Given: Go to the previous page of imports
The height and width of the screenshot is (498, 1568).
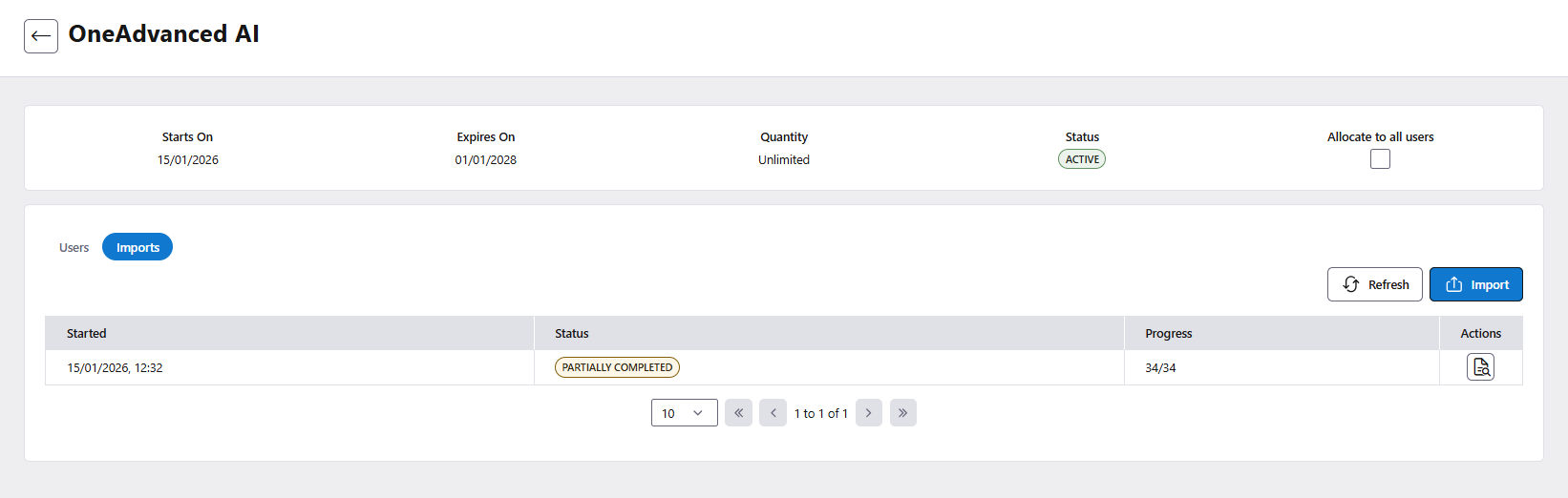Looking at the screenshot, I should [773, 413].
